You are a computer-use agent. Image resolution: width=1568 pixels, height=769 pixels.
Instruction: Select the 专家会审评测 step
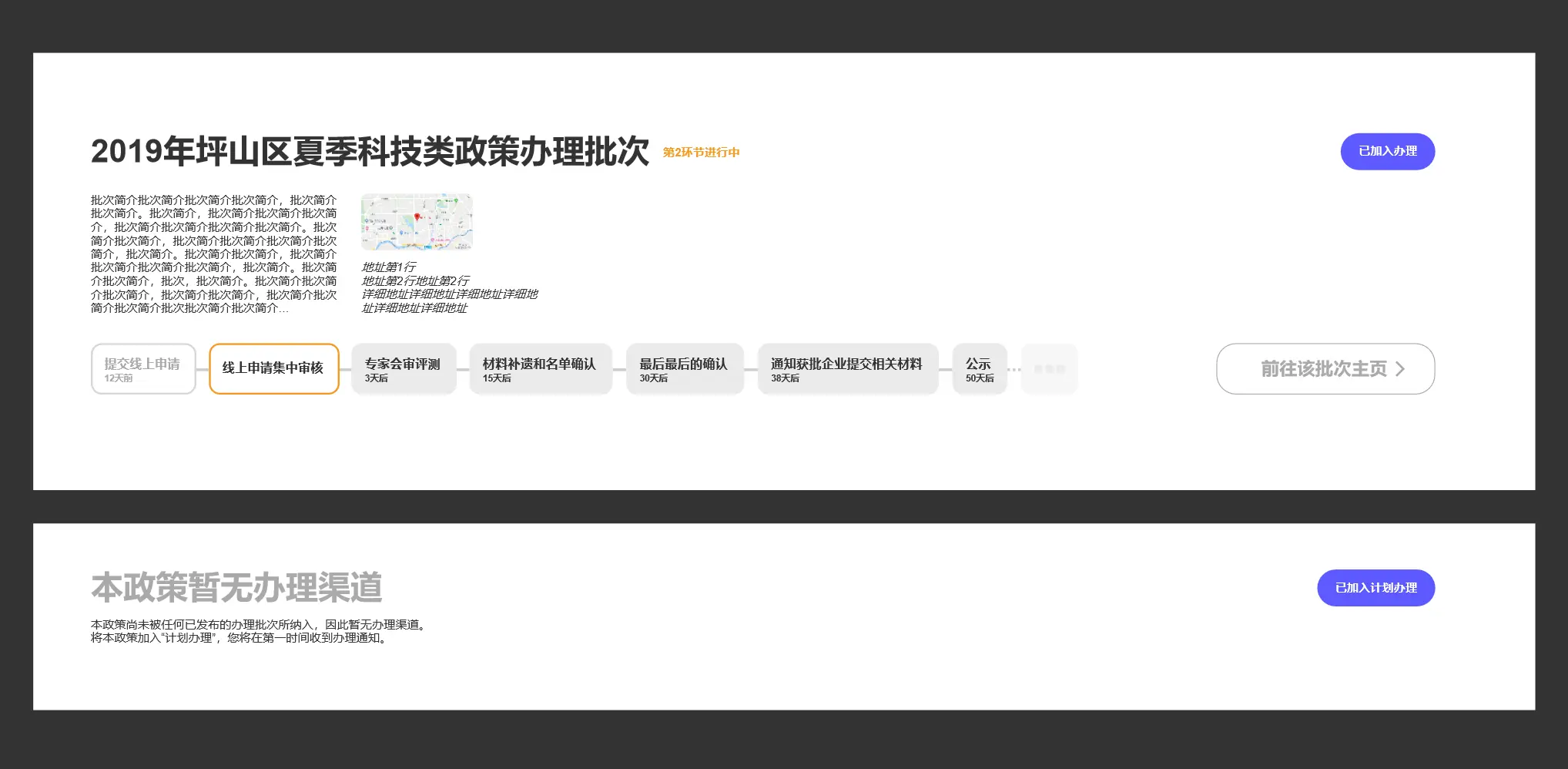[404, 369]
